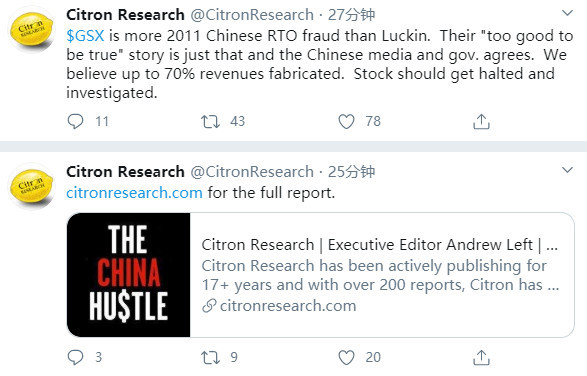This screenshot has width=587, height=376.
Task: Open Citron lemon avatar on first tweet
Action: pyautogui.click(x=32, y=30)
